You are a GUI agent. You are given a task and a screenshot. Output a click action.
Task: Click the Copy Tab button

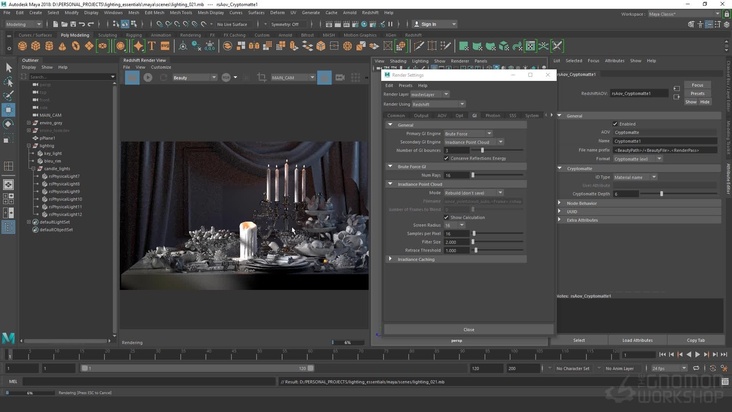(696, 340)
